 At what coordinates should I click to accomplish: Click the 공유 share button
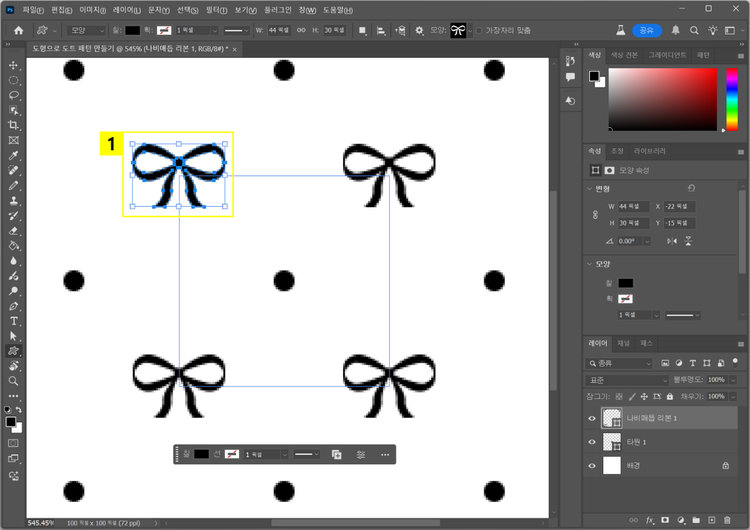click(647, 30)
